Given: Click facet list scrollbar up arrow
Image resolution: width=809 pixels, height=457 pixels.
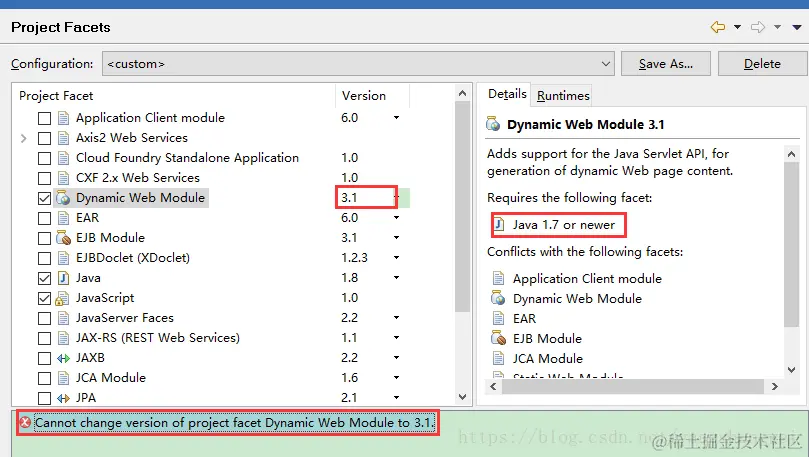Looking at the screenshot, I should click(462, 93).
